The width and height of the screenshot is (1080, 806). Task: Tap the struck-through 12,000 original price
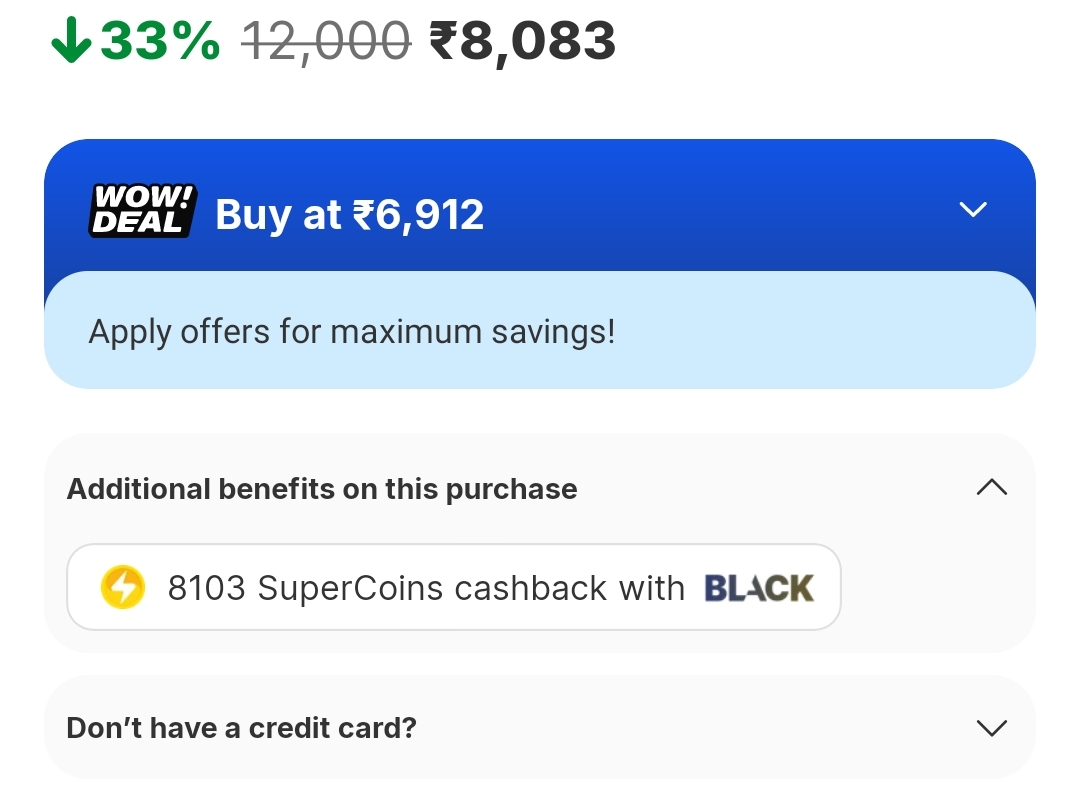pos(326,41)
